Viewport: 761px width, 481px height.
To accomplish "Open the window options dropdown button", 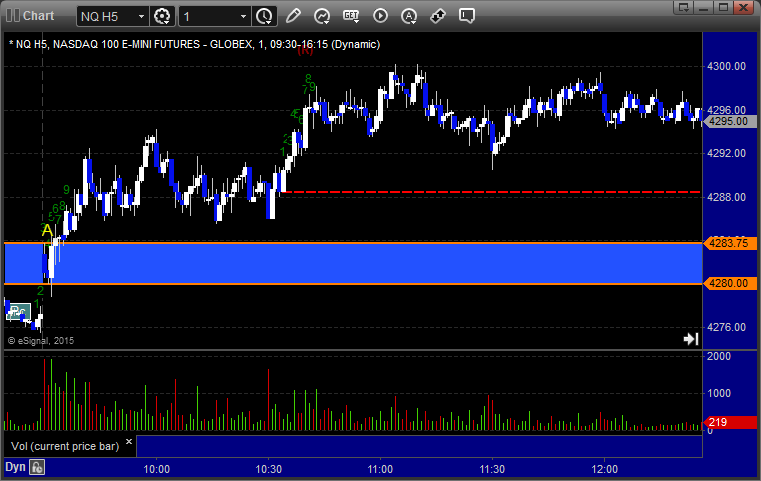I will [683, 7].
